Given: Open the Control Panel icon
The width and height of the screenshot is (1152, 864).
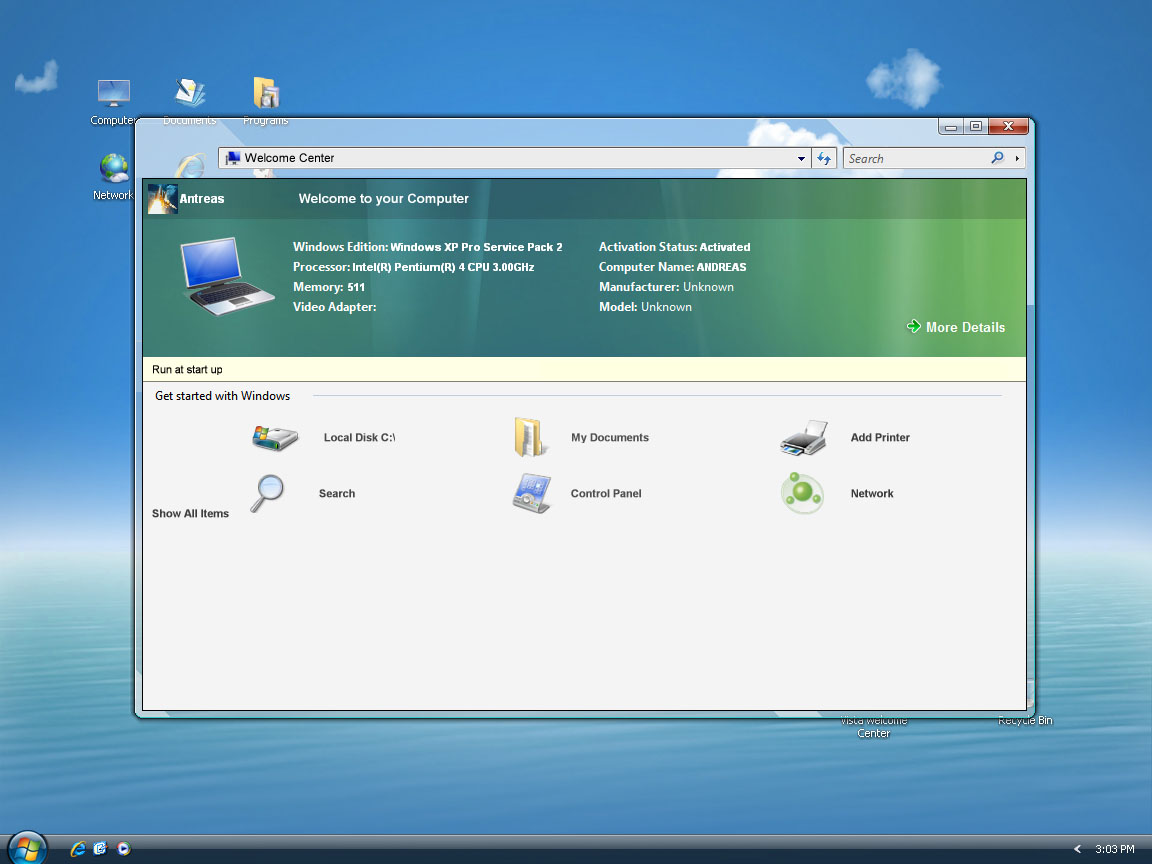Looking at the screenshot, I should coord(531,494).
